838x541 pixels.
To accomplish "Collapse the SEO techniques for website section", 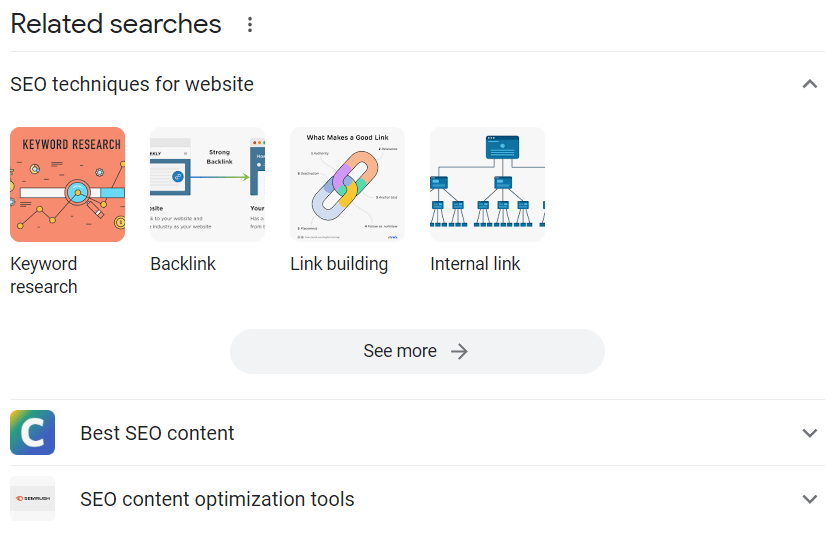I will point(810,84).
